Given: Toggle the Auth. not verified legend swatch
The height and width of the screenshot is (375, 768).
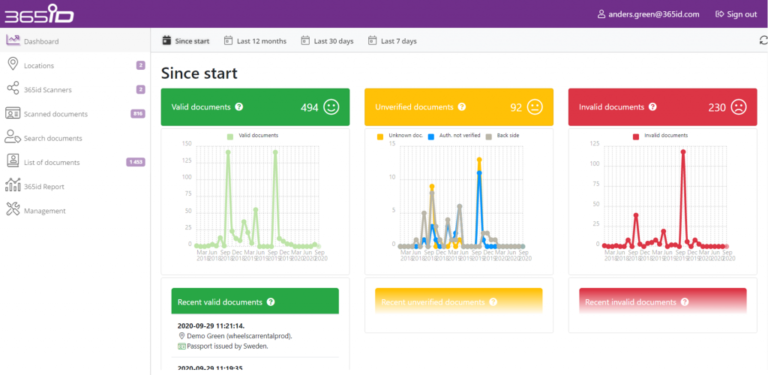Looking at the screenshot, I should click(x=431, y=137).
